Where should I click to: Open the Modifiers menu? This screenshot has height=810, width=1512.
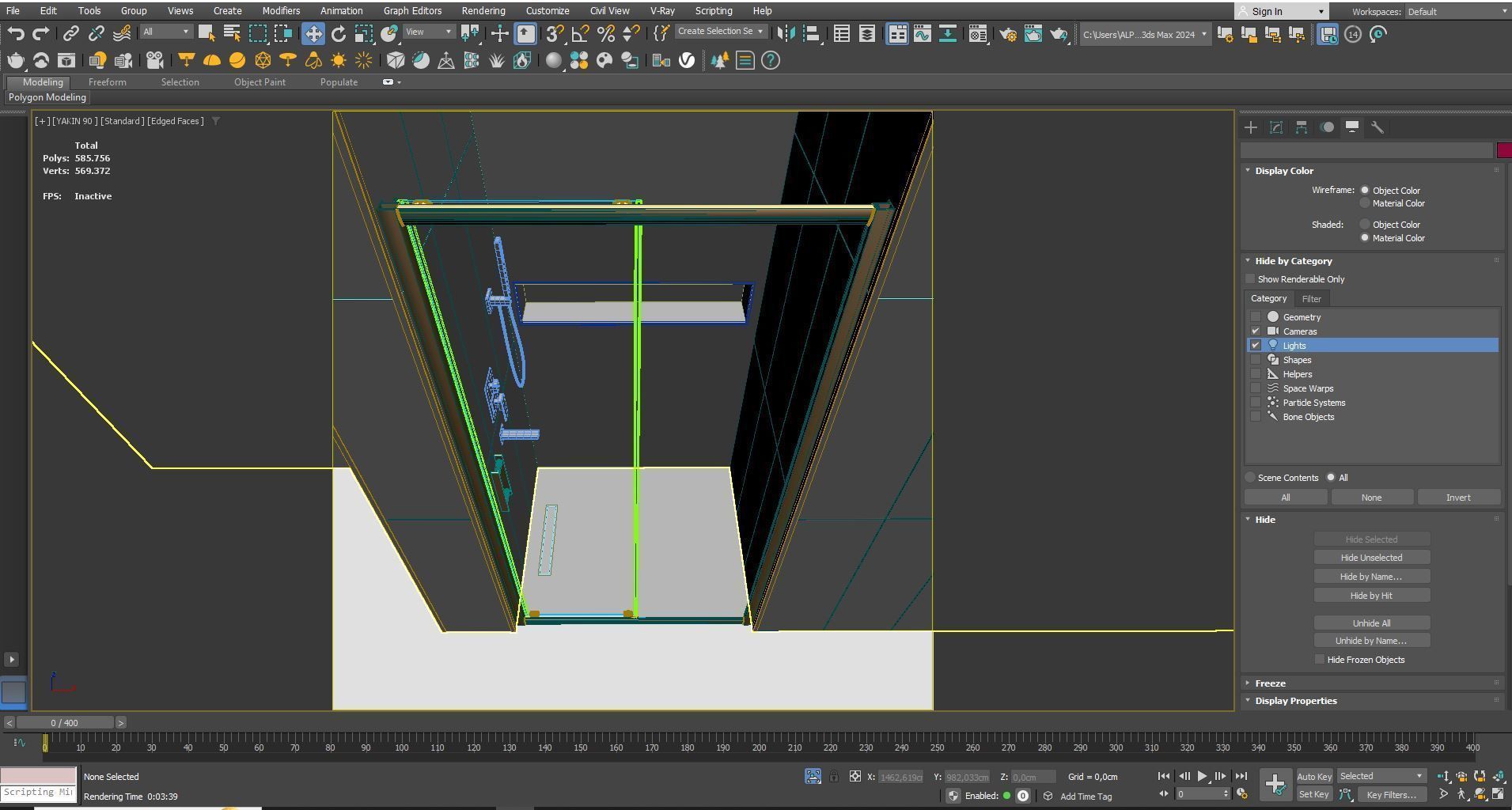pos(281,11)
